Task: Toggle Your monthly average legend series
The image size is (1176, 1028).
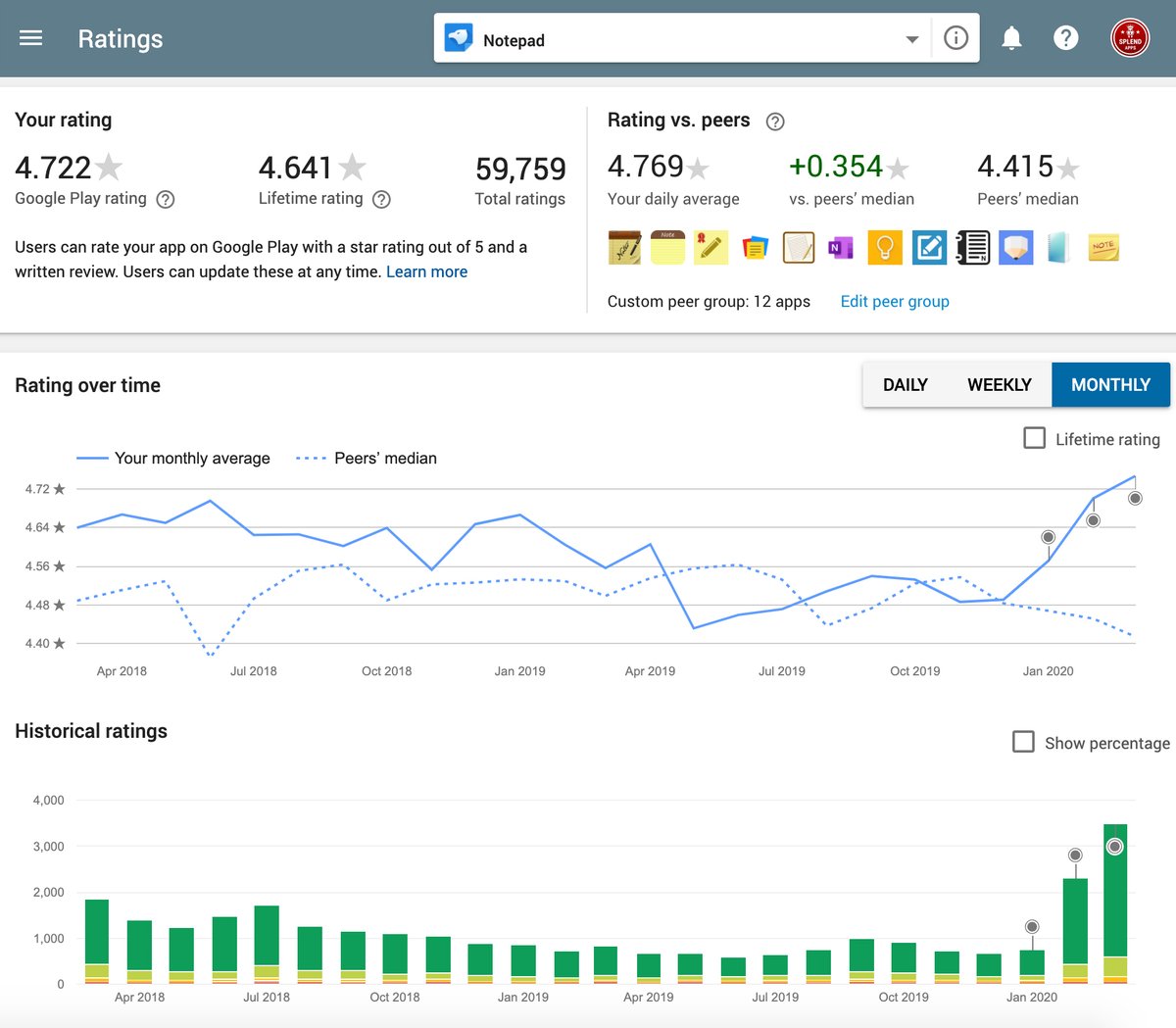Action: coord(173,458)
